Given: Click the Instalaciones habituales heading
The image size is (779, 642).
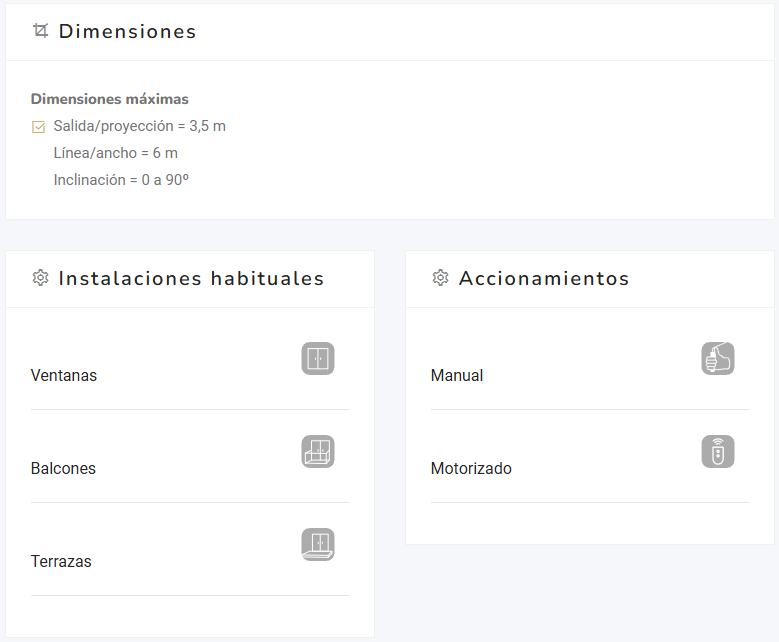Looking at the screenshot, I should 191,278.
